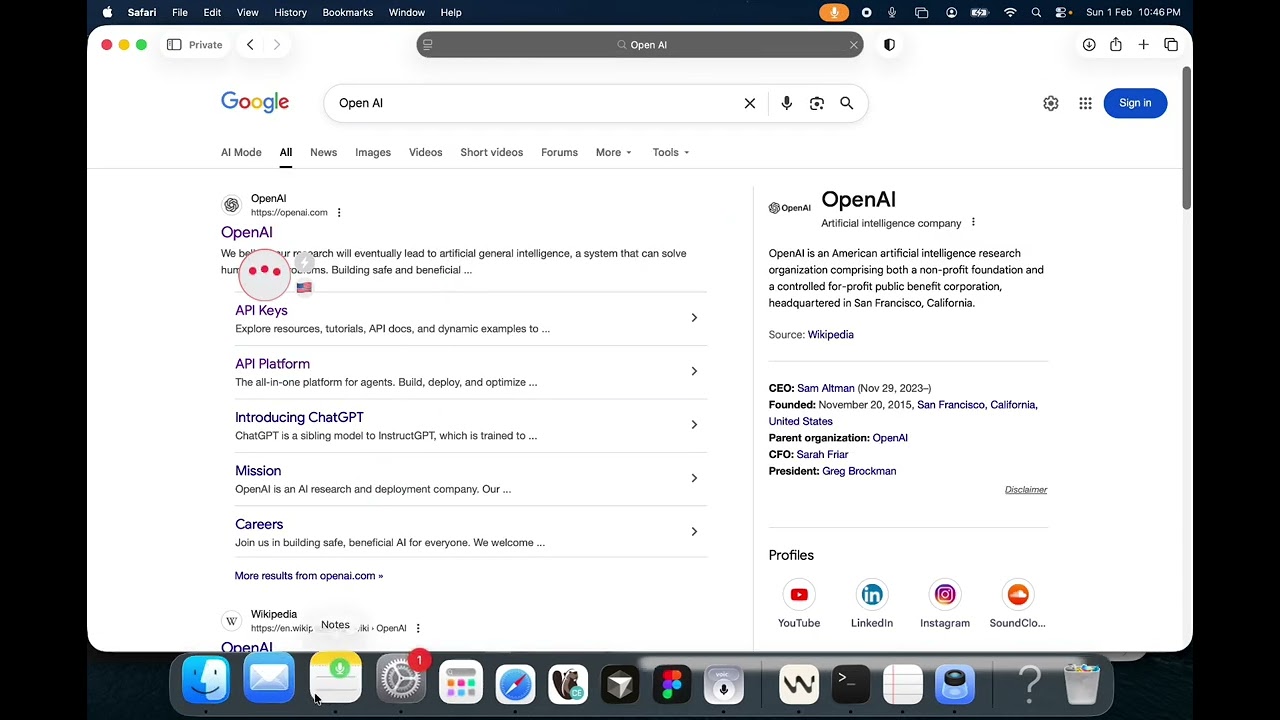Stop loading via address bar X
The image size is (1280, 720).
click(x=853, y=44)
